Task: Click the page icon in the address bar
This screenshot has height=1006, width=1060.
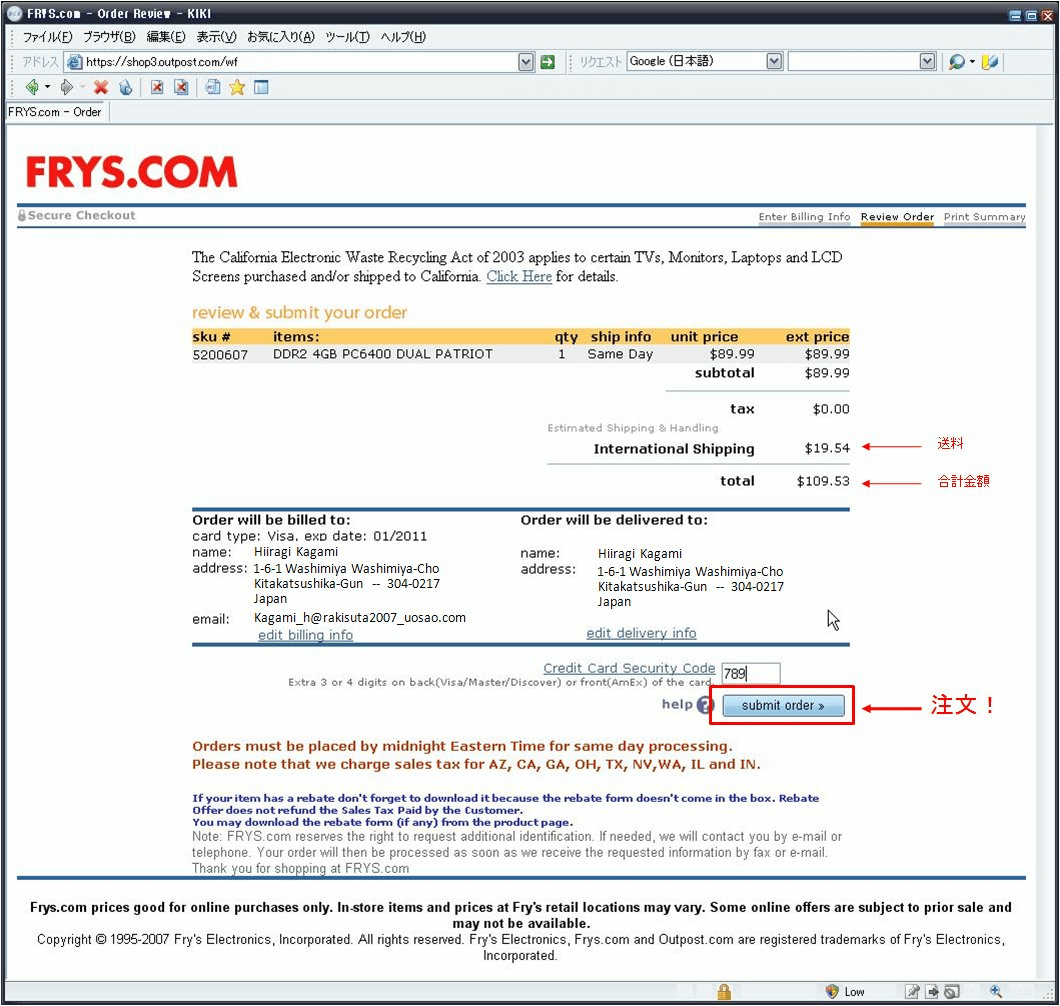Action: [74, 62]
